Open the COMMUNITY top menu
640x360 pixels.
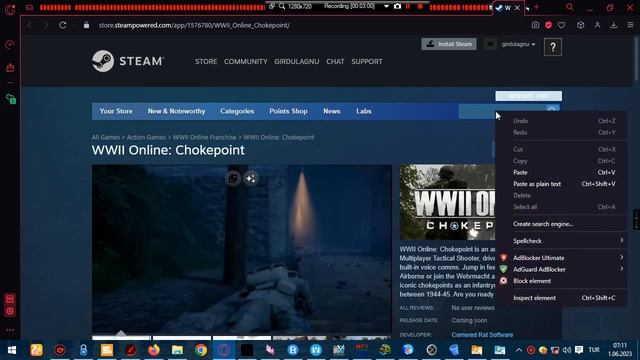click(245, 62)
